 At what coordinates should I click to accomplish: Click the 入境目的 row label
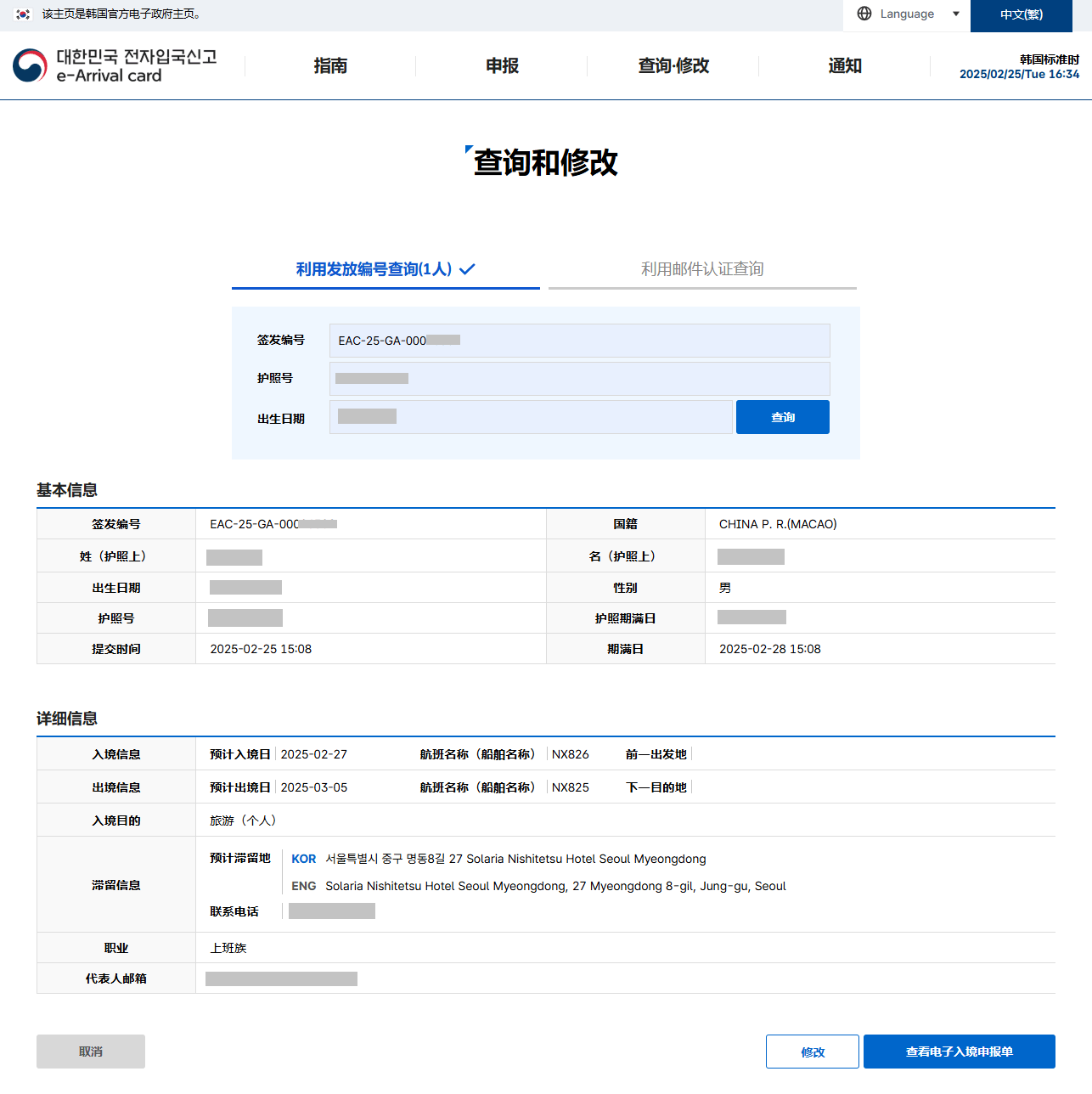coord(116,820)
